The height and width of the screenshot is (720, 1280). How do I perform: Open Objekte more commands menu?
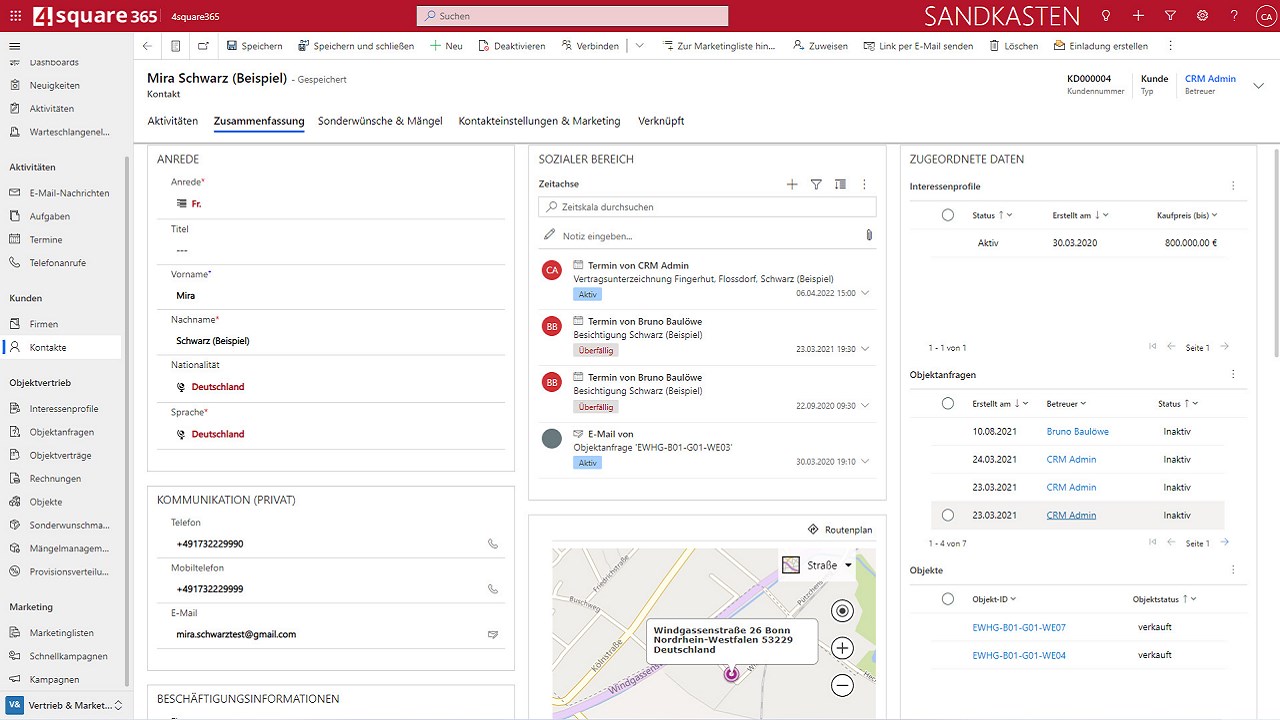point(1233,570)
